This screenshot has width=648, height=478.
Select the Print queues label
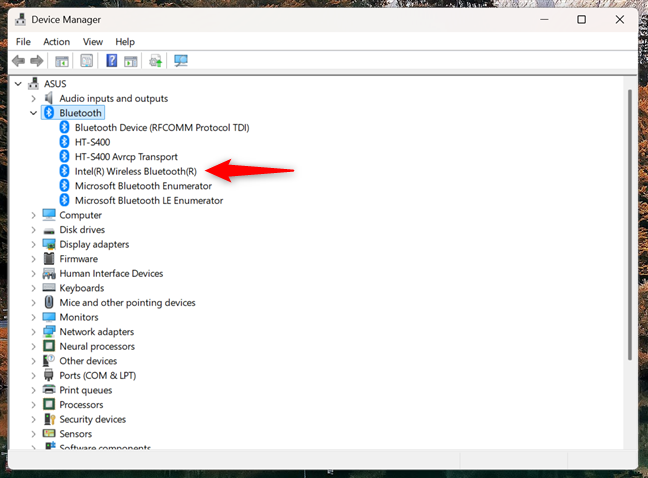pos(86,390)
